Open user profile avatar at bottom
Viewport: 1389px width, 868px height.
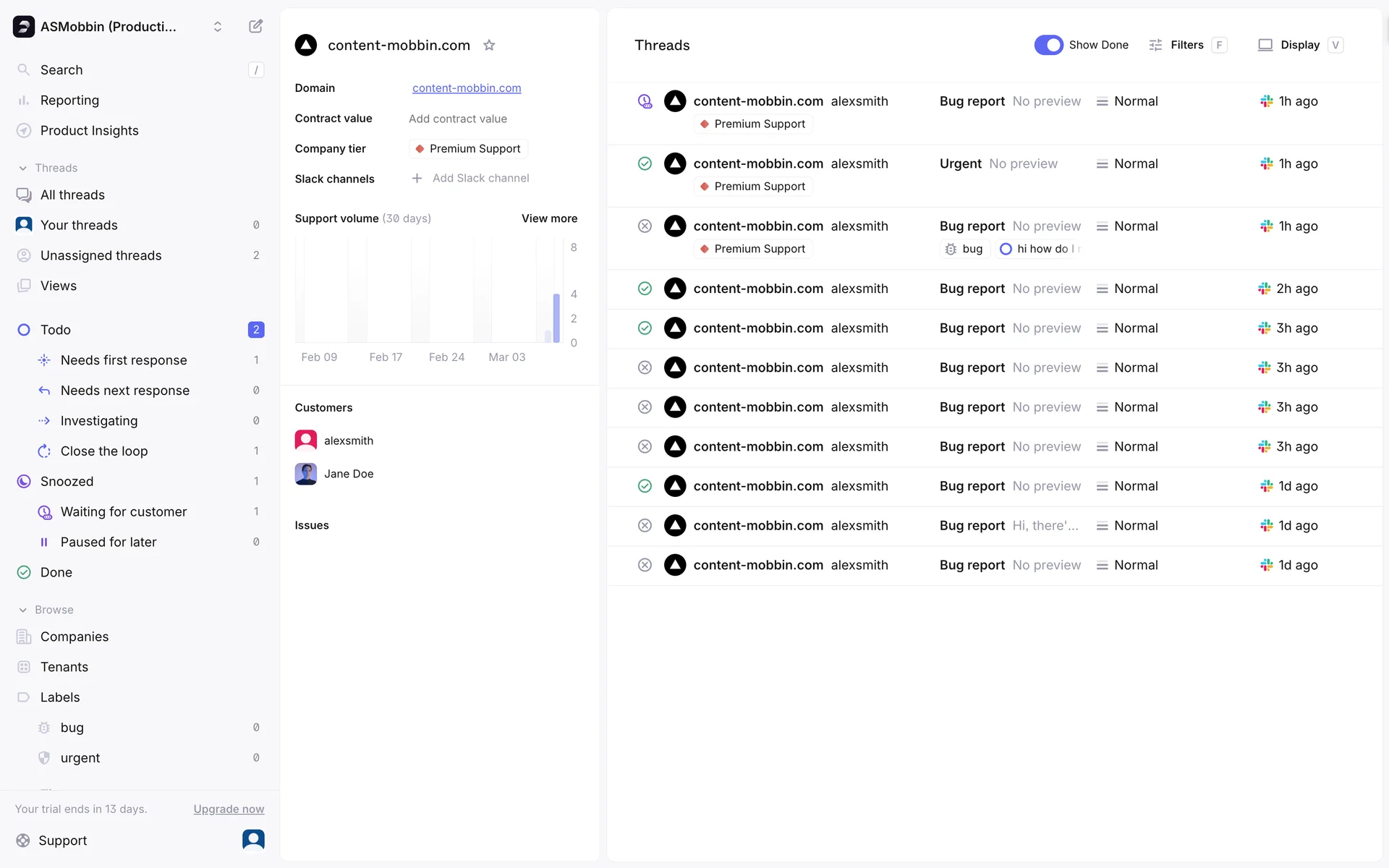pyautogui.click(x=253, y=839)
